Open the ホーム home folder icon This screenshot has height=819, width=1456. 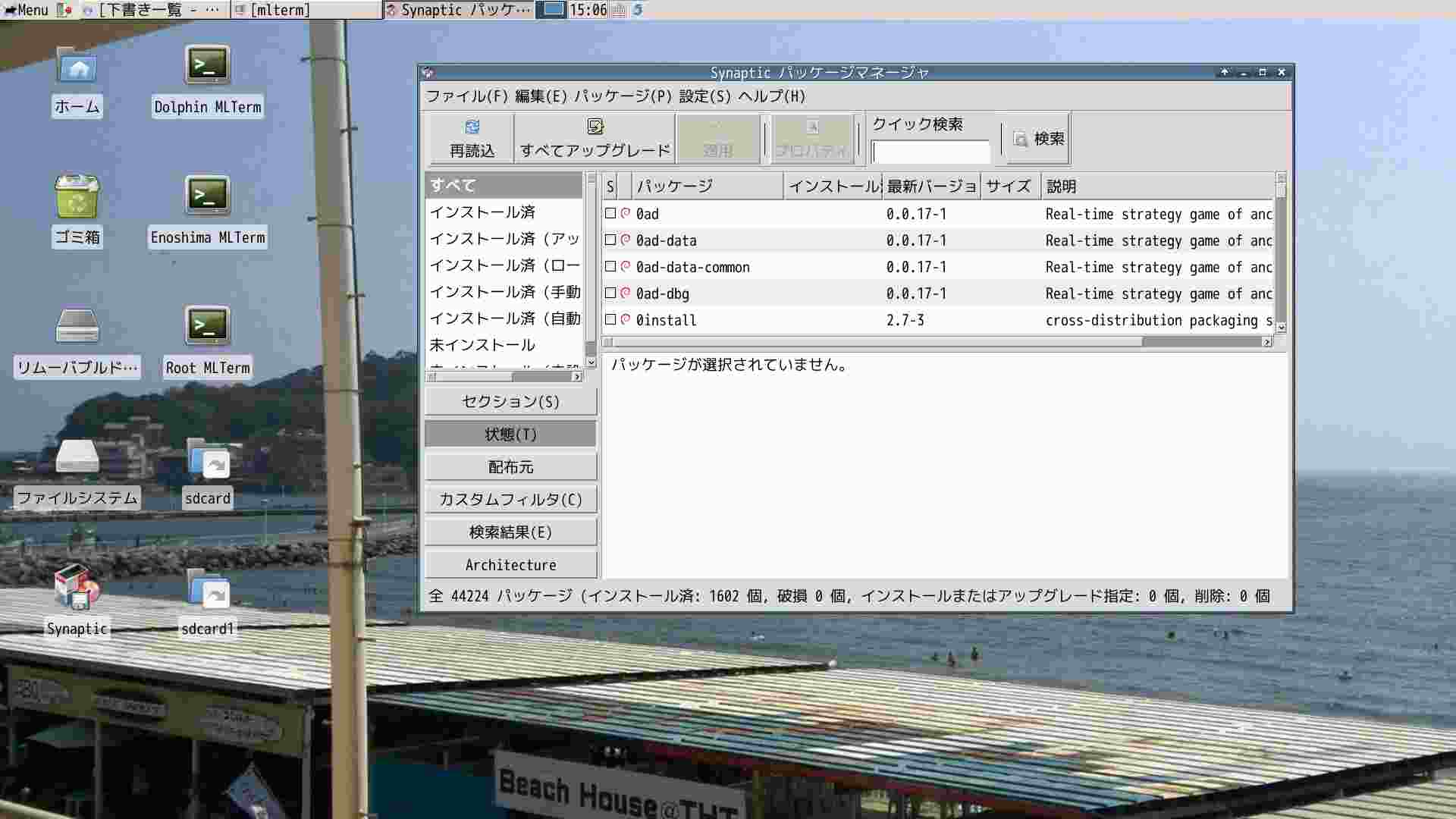coord(76,70)
